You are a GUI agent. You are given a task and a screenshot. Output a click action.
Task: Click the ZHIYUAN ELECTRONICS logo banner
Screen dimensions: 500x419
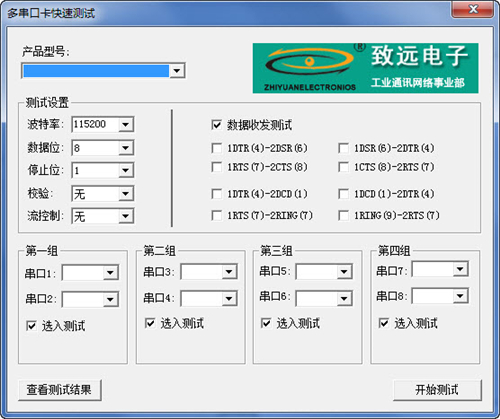pyautogui.click(x=365, y=68)
